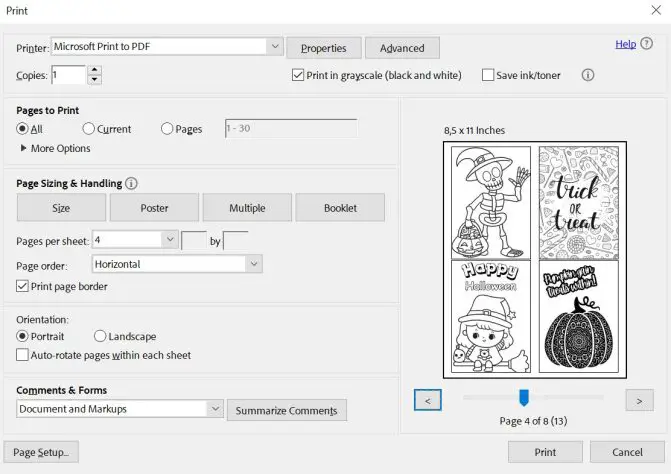Click the preview page slider handle
The height and width of the screenshot is (474, 671).
524,397
